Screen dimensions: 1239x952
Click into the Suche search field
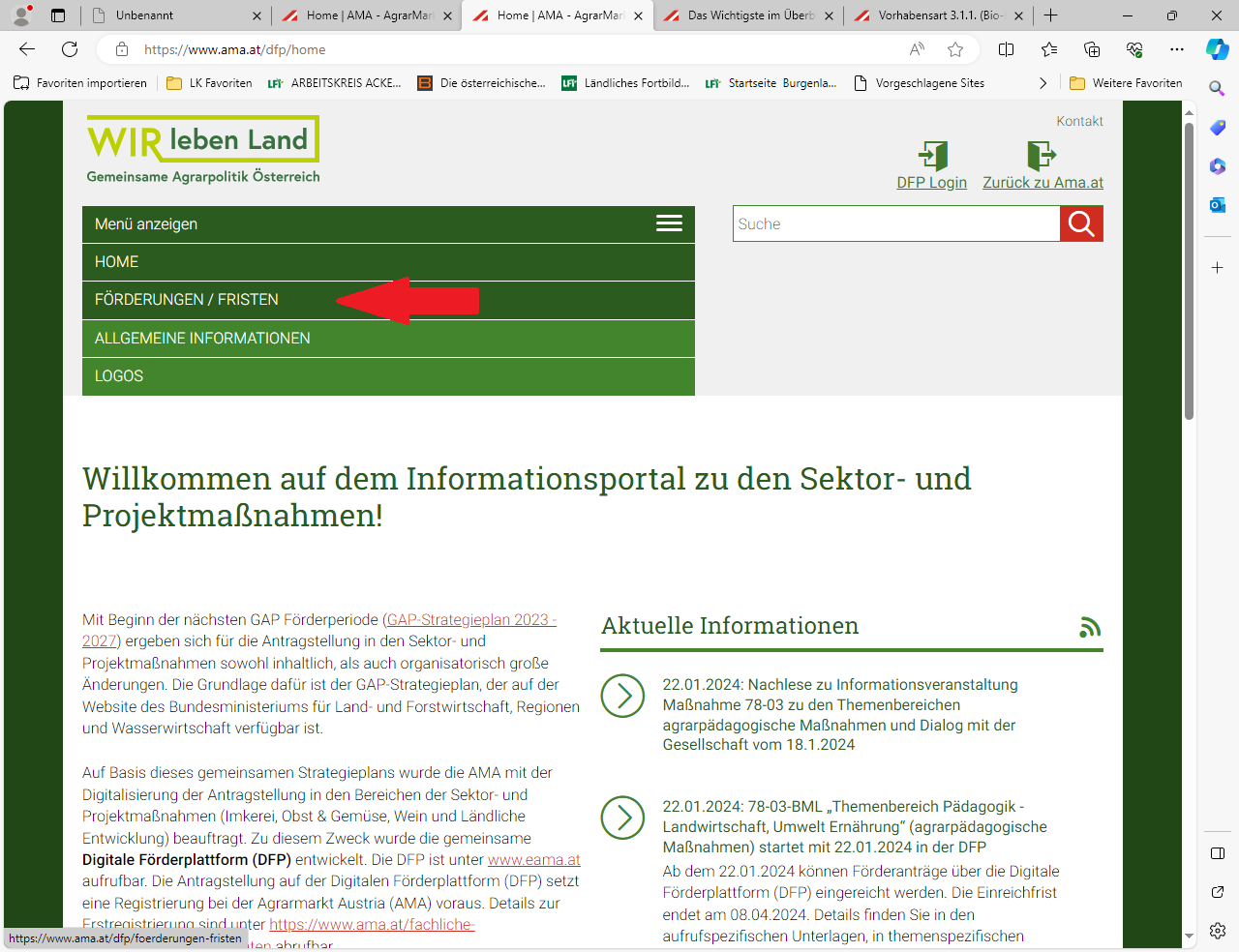pyautogui.click(x=895, y=224)
